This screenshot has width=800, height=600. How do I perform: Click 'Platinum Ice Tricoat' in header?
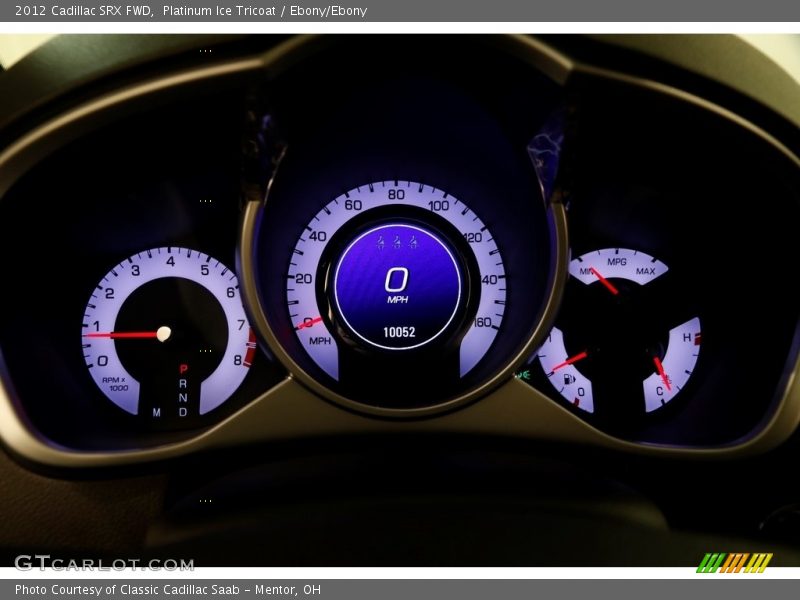pyautogui.click(x=219, y=11)
